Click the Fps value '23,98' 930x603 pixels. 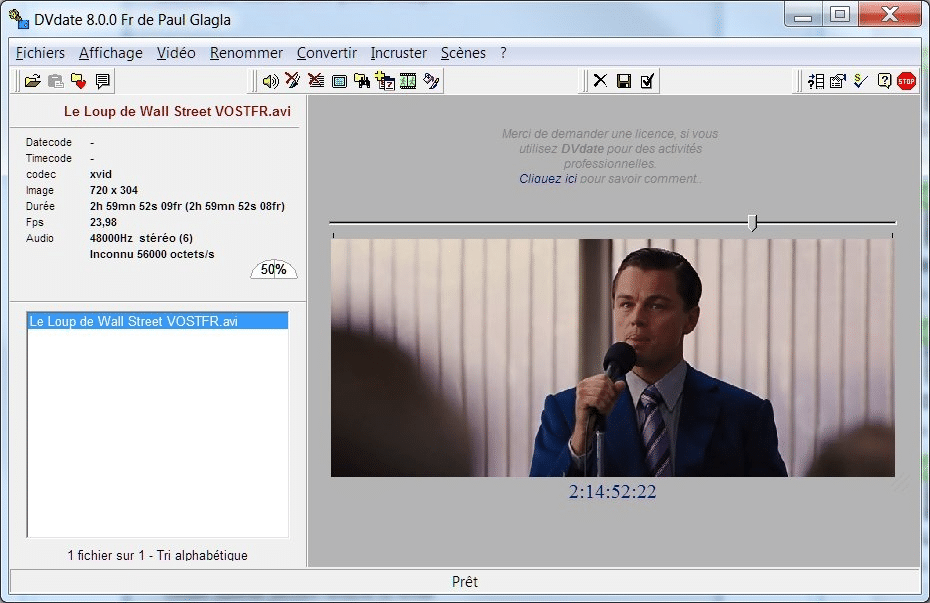(x=103, y=222)
